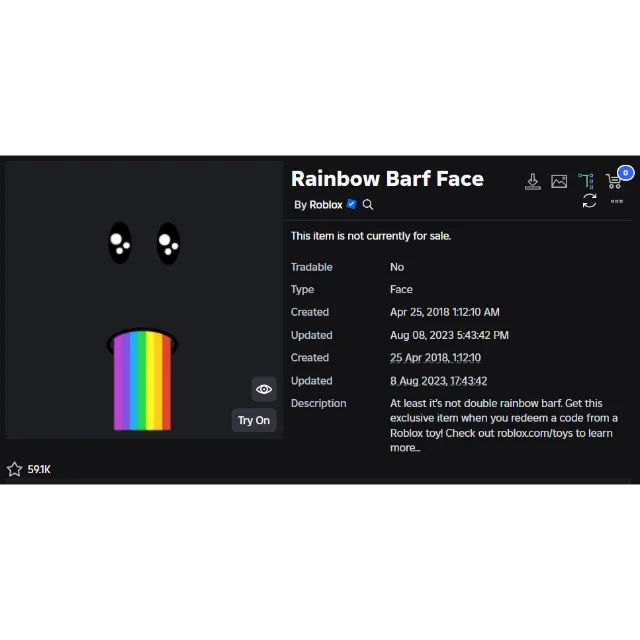The height and width of the screenshot is (640, 640).
Task: Click the Rainbow Barf Face thumbnail
Action: tap(143, 300)
